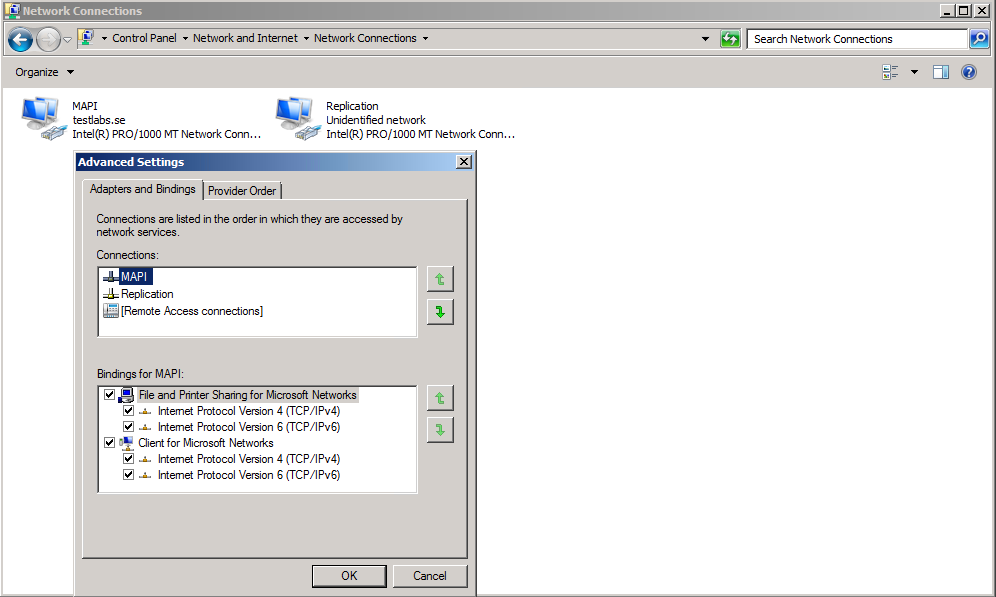Open Network and Internet breadcrumb
The height and width of the screenshot is (597, 996).
(x=245, y=38)
